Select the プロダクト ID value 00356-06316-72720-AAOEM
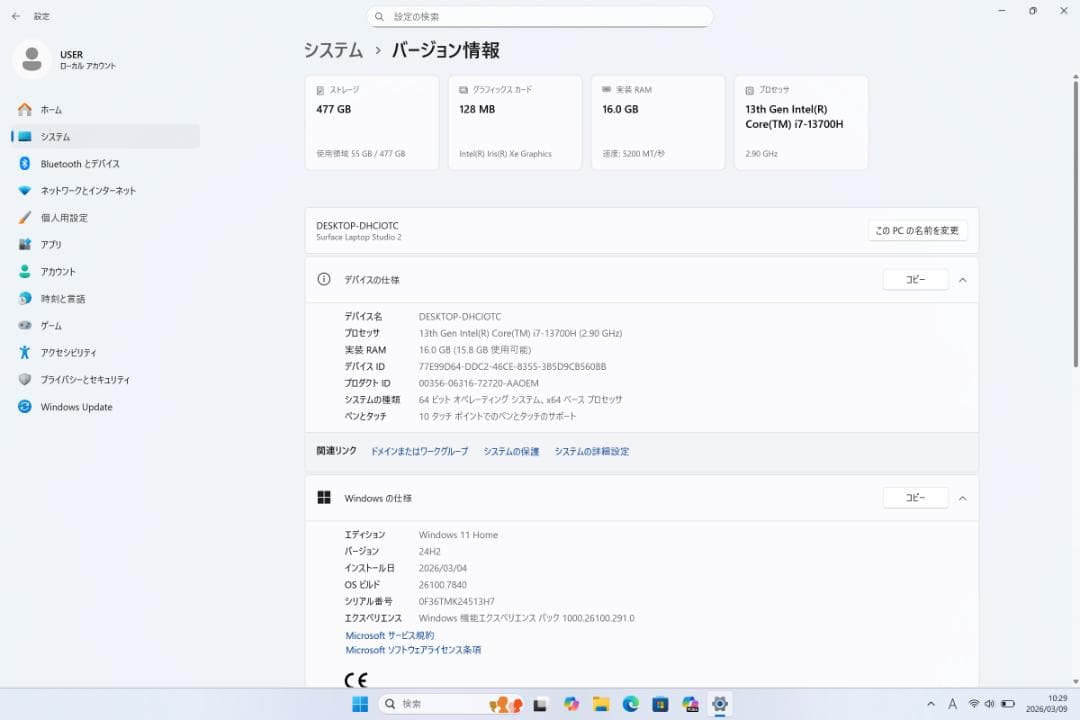 point(479,383)
